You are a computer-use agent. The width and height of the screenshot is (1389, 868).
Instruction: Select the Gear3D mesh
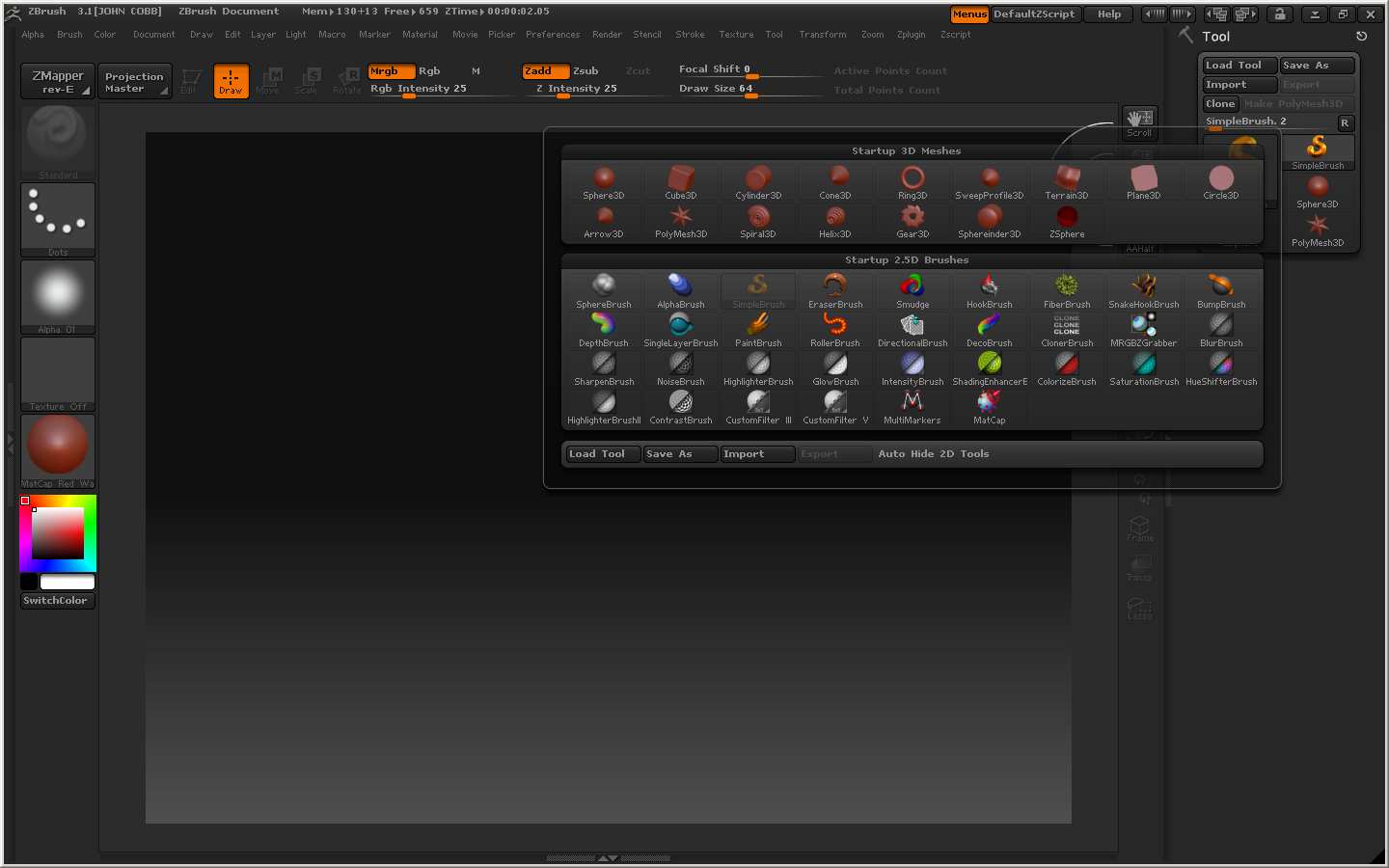(912, 221)
